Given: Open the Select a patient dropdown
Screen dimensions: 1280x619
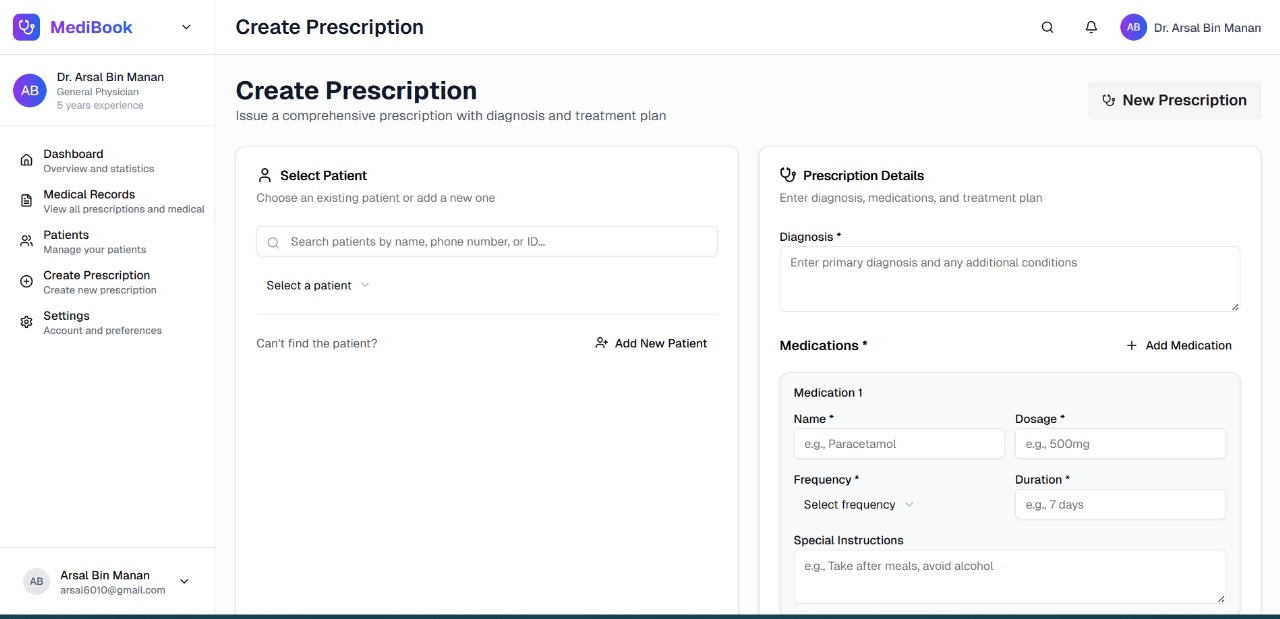Looking at the screenshot, I should pos(317,285).
